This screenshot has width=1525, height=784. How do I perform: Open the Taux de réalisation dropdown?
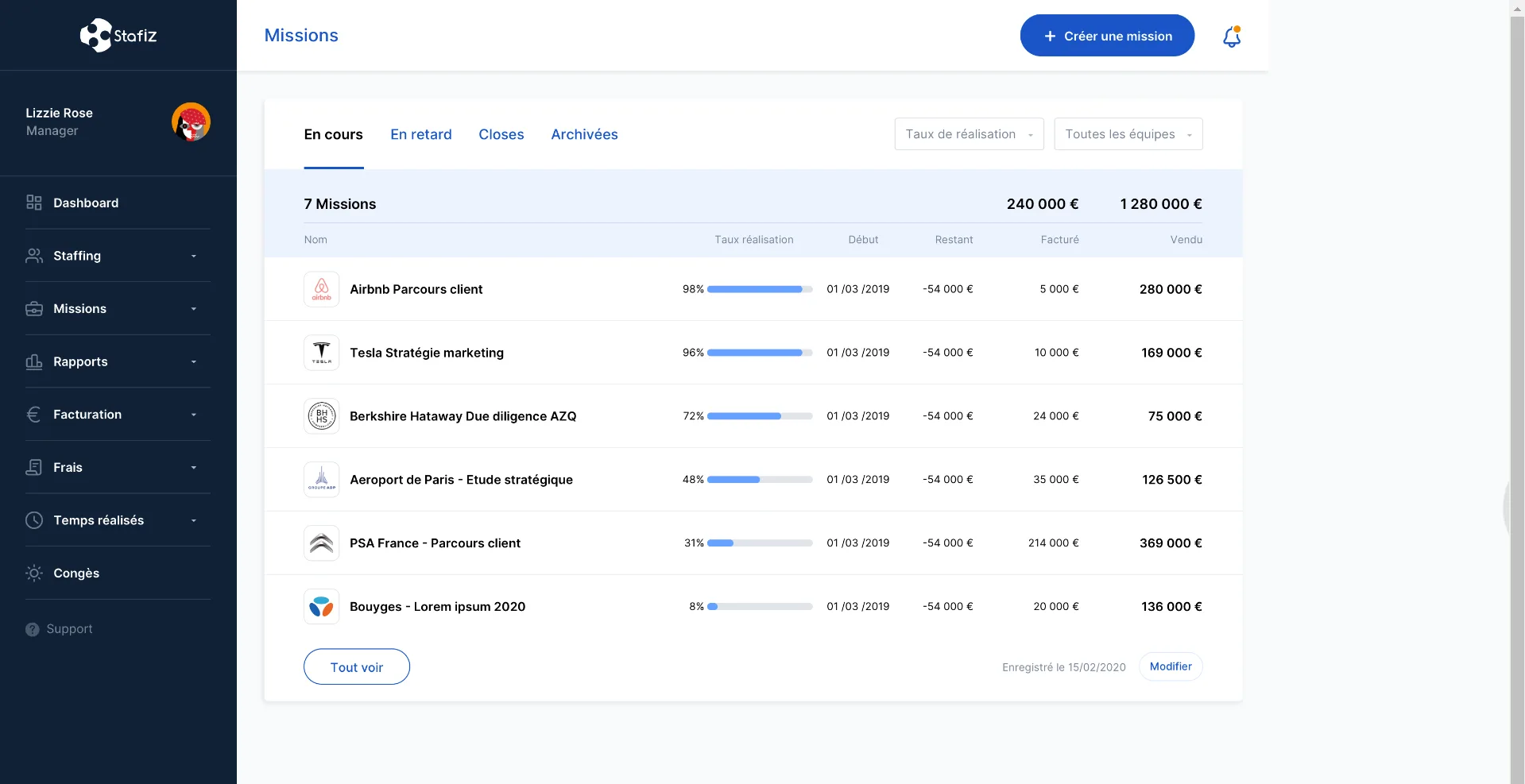[x=969, y=134]
